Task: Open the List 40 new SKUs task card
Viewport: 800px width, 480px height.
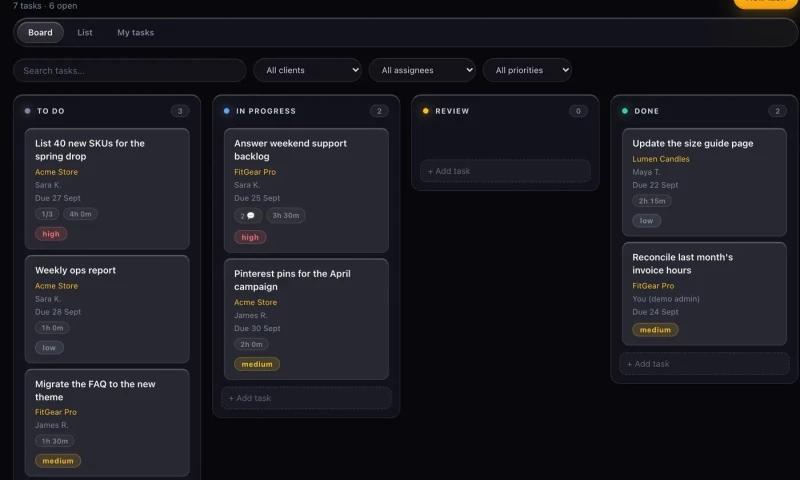Action: point(107,189)
